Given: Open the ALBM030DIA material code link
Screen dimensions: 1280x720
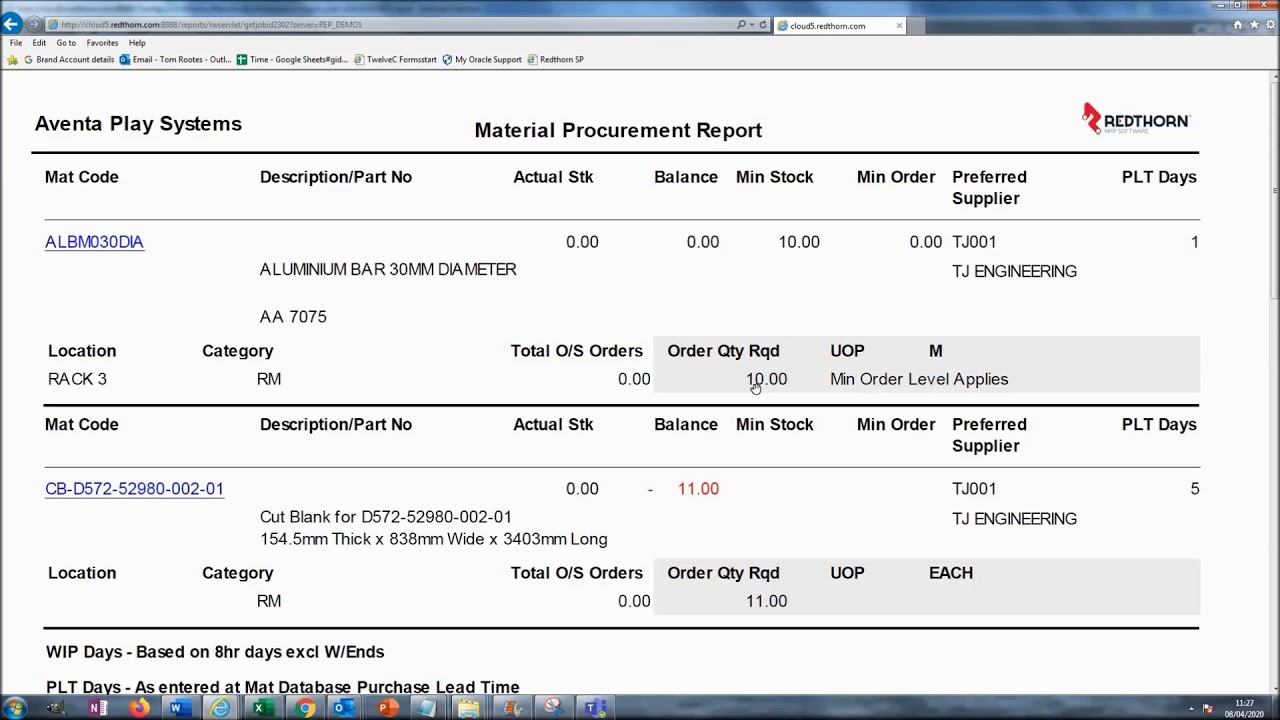Looking at the screenshot, I should tap(94, 242).
